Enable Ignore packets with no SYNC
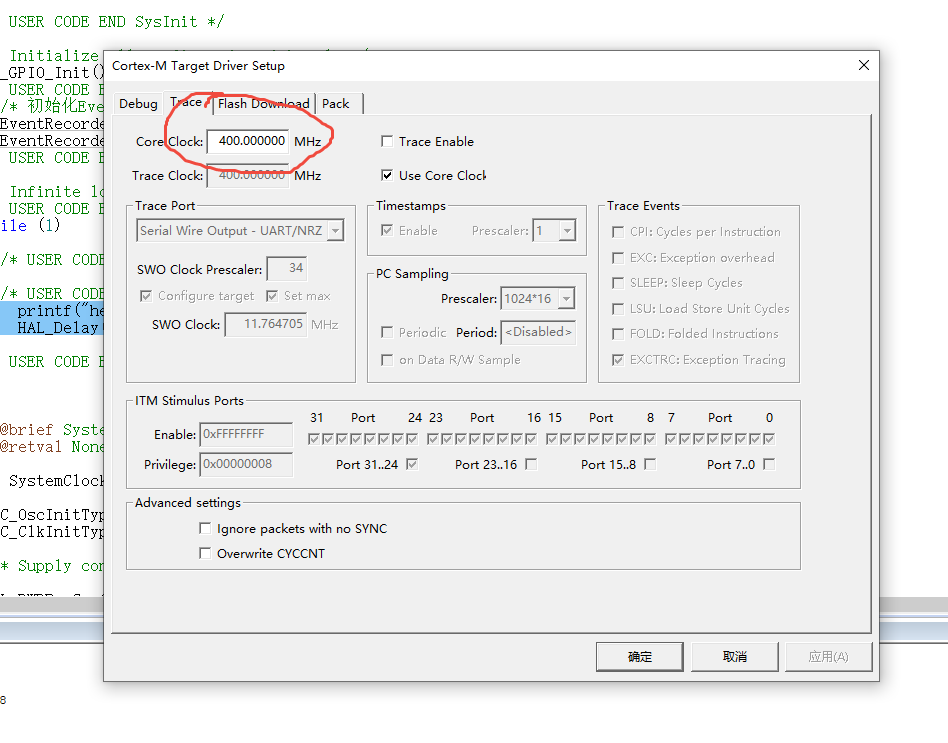Viewport: 948px width, 743px height. [205, 528]
